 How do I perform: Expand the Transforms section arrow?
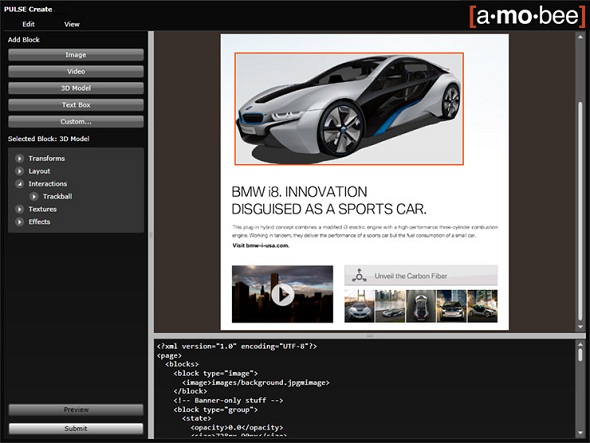tap(19, 158)
